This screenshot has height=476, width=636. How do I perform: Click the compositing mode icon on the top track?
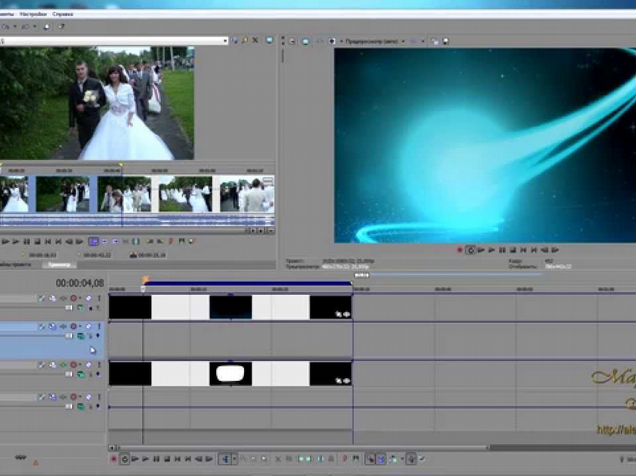pyautogui.click(x=80, y=308)
